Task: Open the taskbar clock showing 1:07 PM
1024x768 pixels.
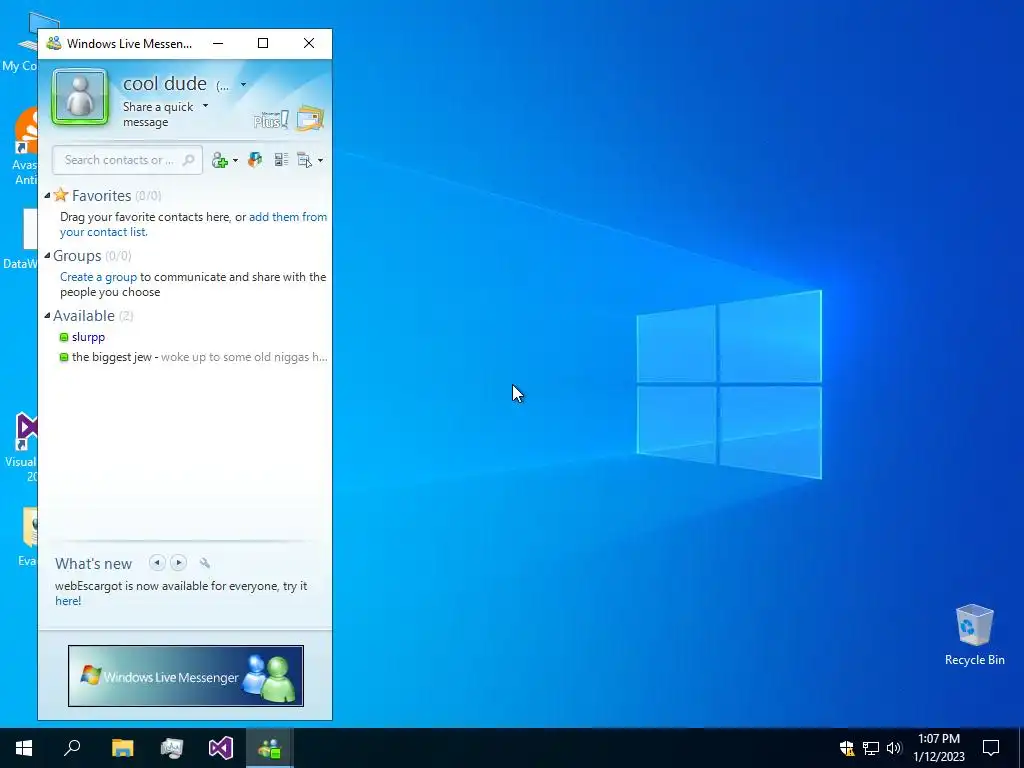Action: click(939, 748)
